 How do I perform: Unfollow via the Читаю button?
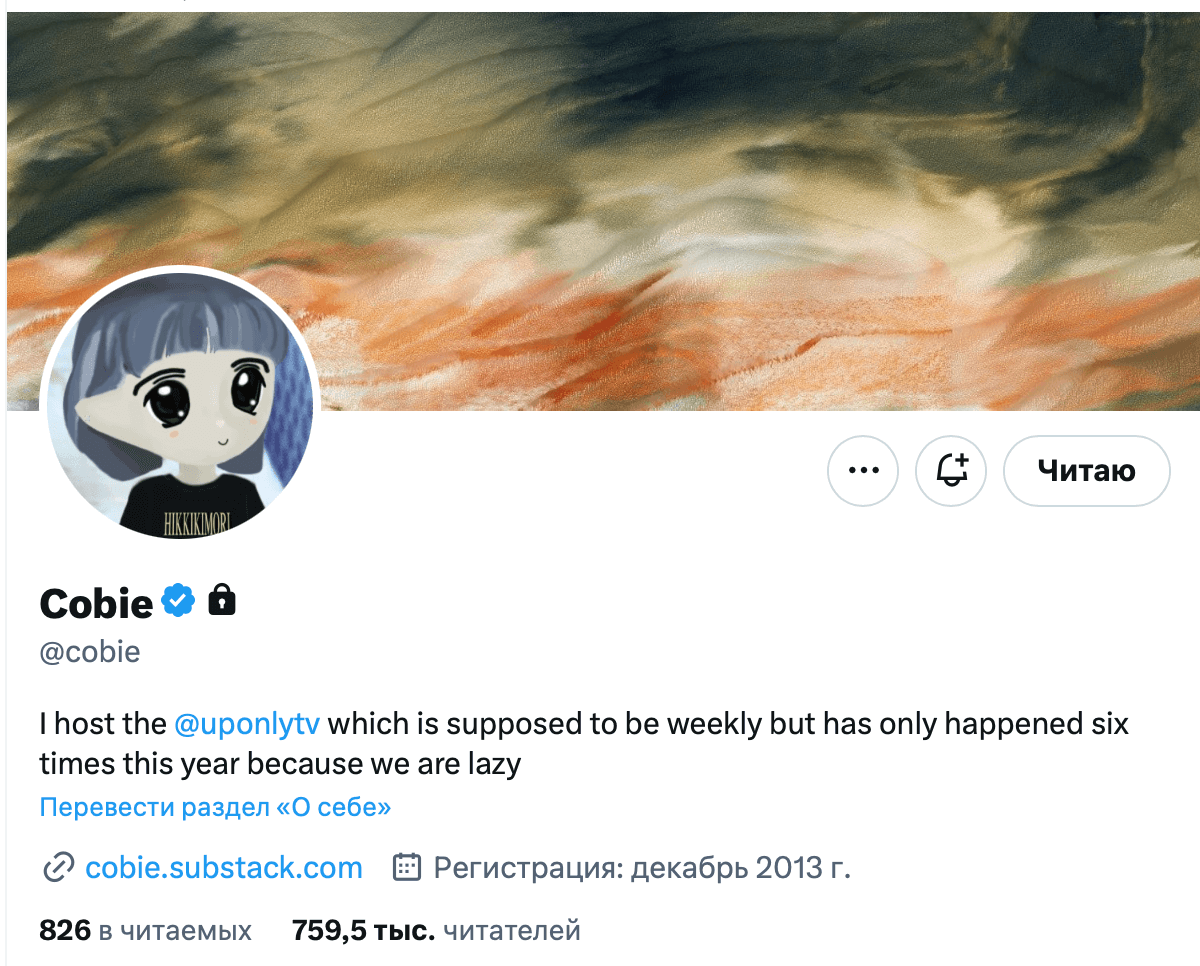pyautogui.click(x=1086, y=469)
